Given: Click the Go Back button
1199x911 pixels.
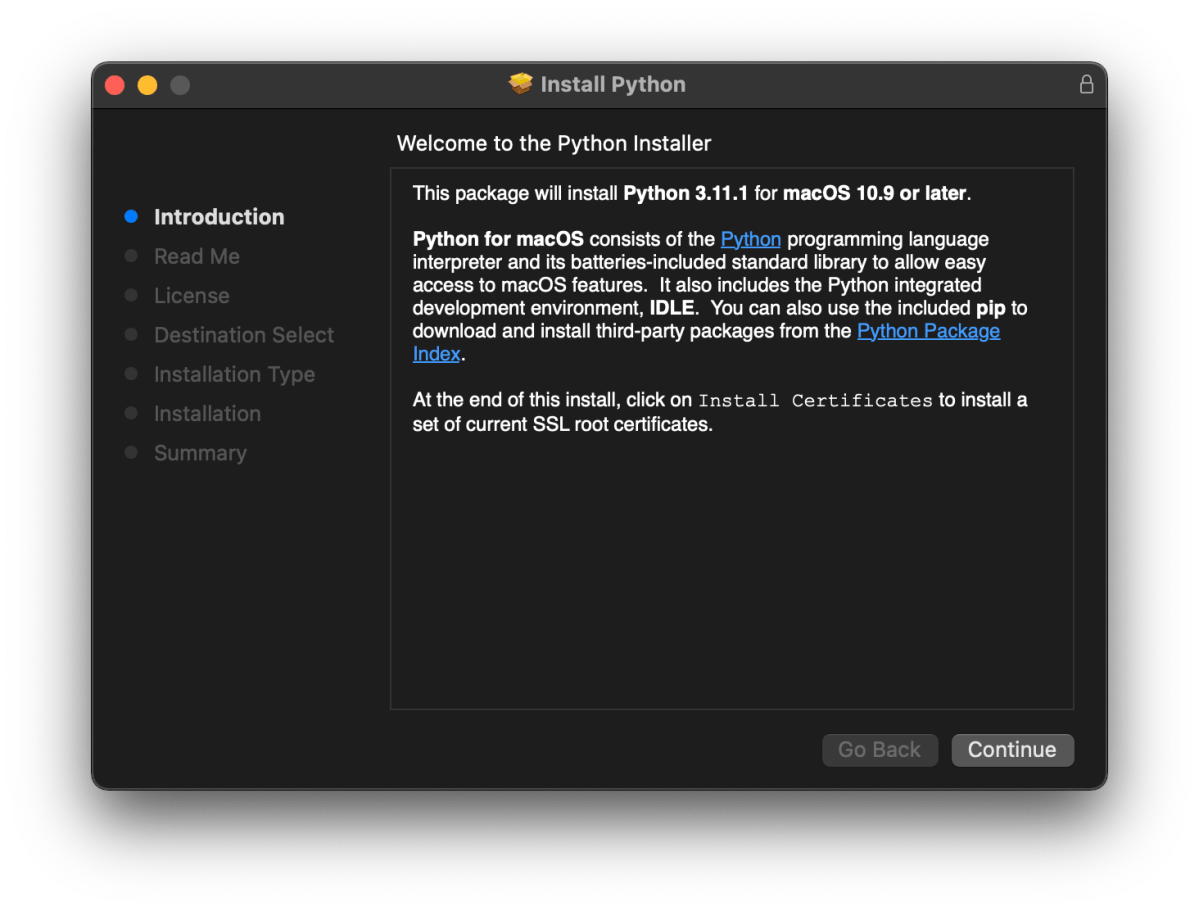Looking at the screenshot, I should point(879,750).
